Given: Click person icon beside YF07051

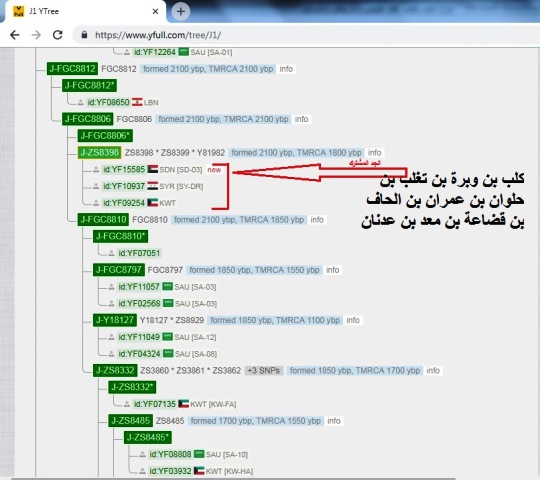Looking at the screenshot, I should click(111, 253).
